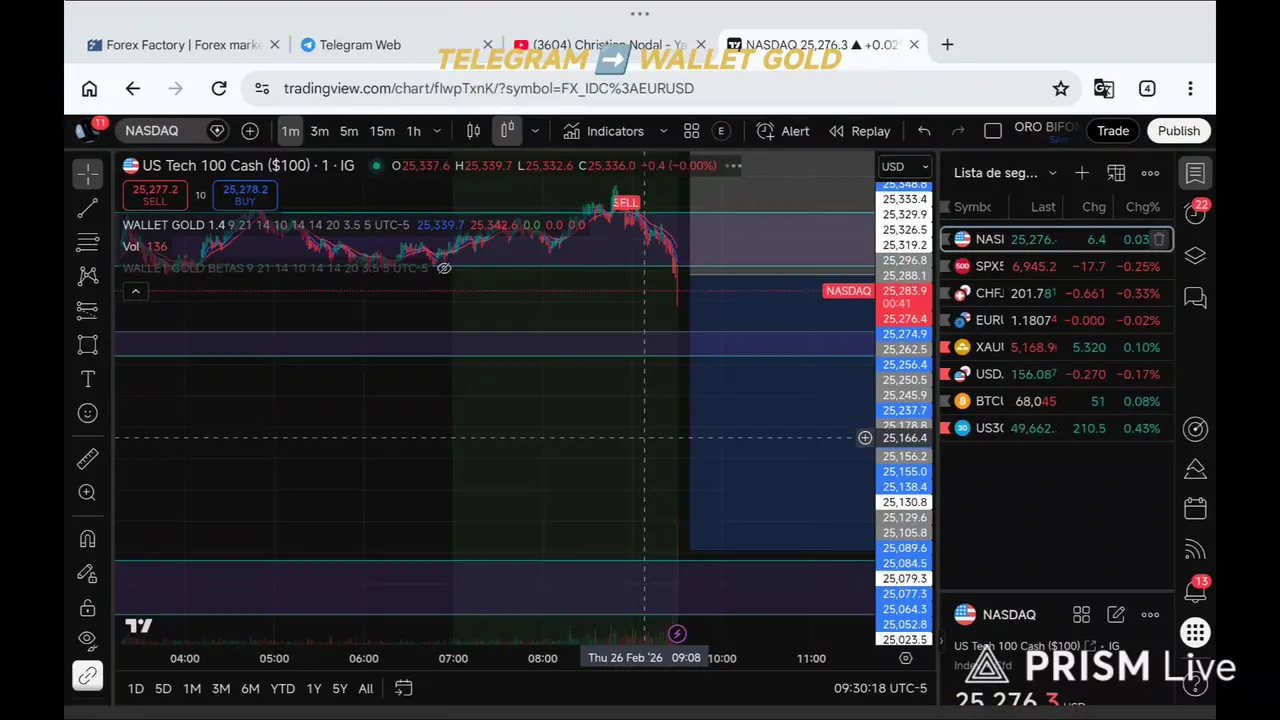Select the BTCUSD watchlist row

click(x=1056, y=401)
